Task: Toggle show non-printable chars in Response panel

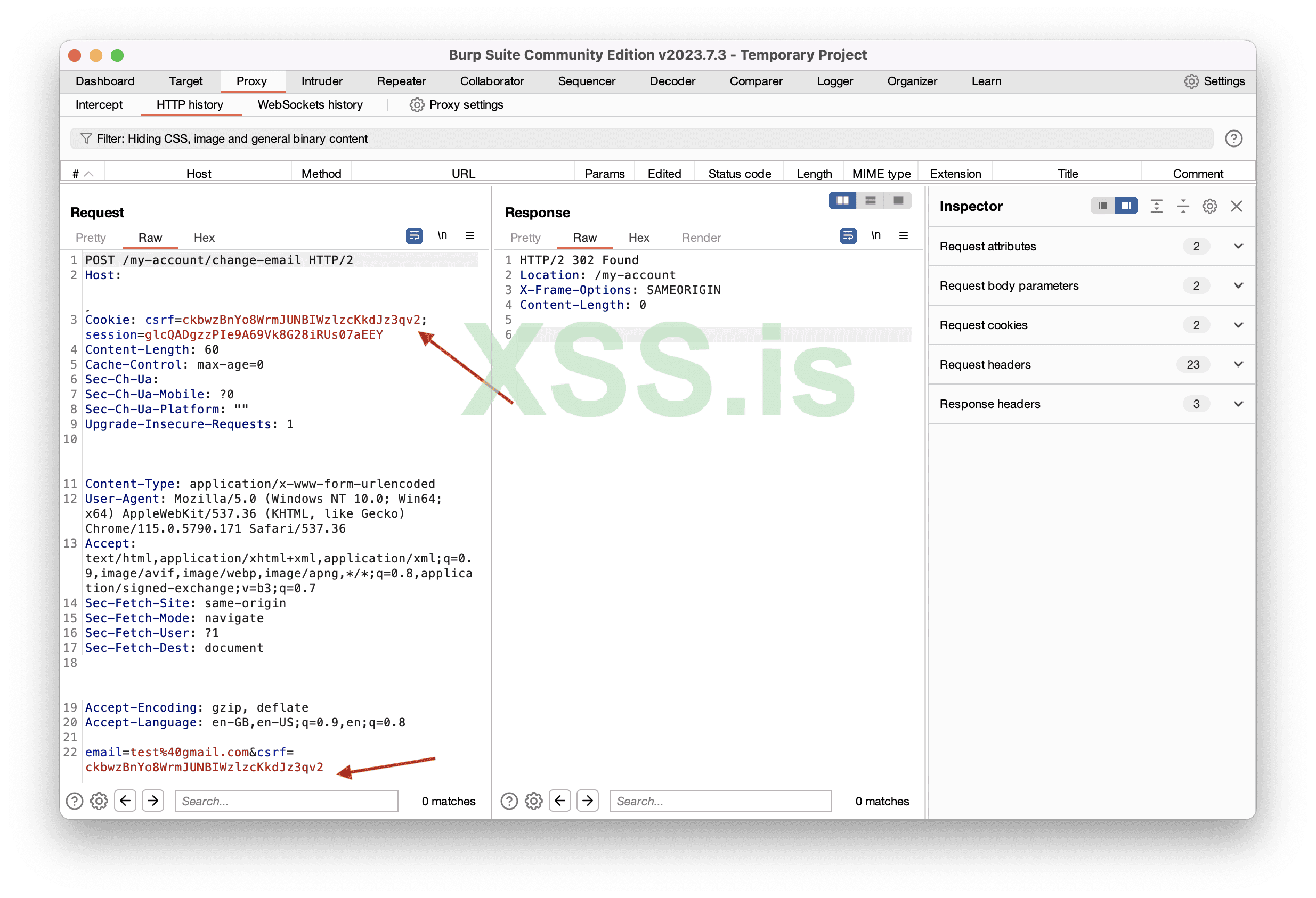Action: point(875,235)
